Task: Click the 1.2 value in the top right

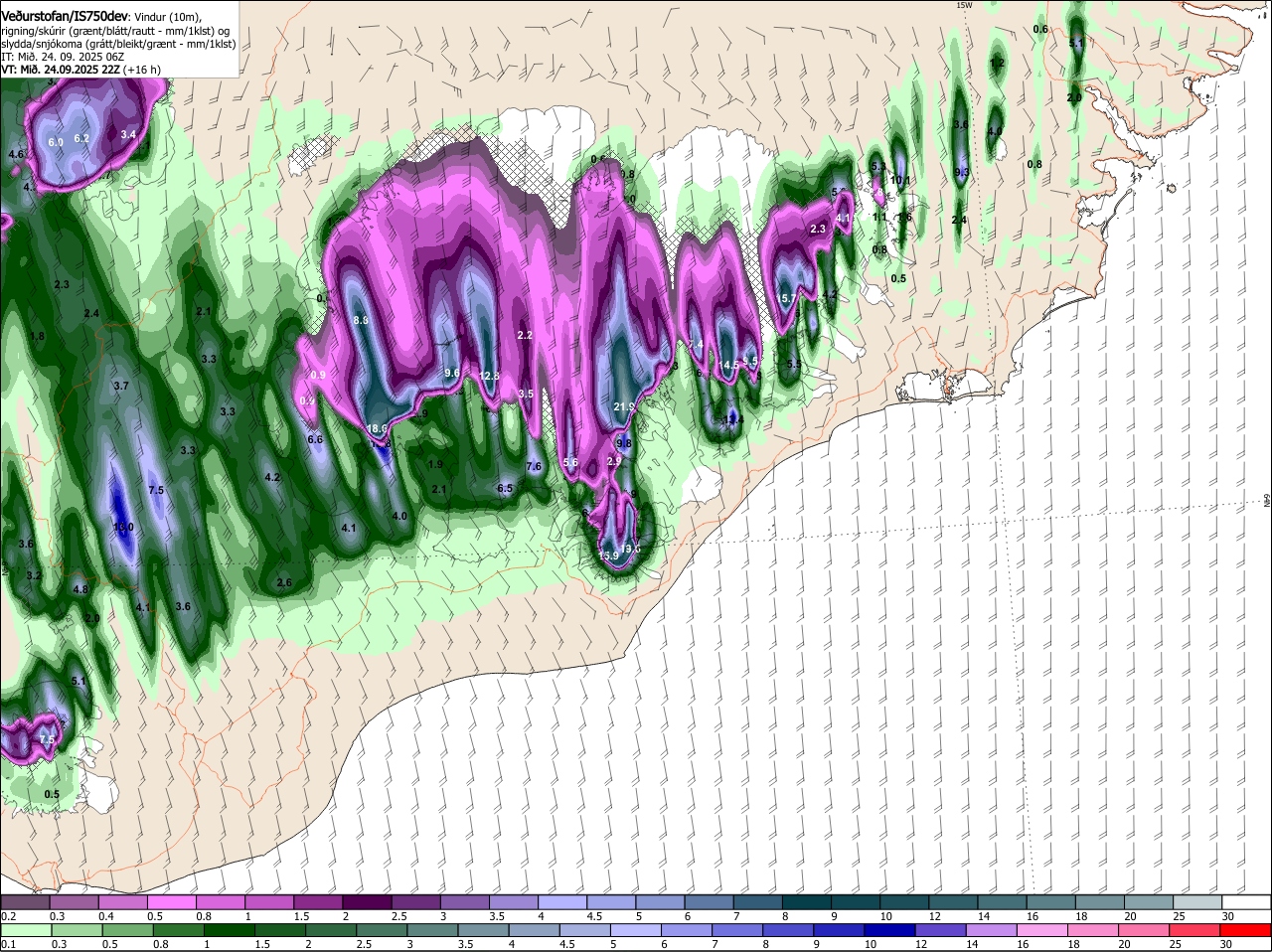Action: (x=999, y=63)
